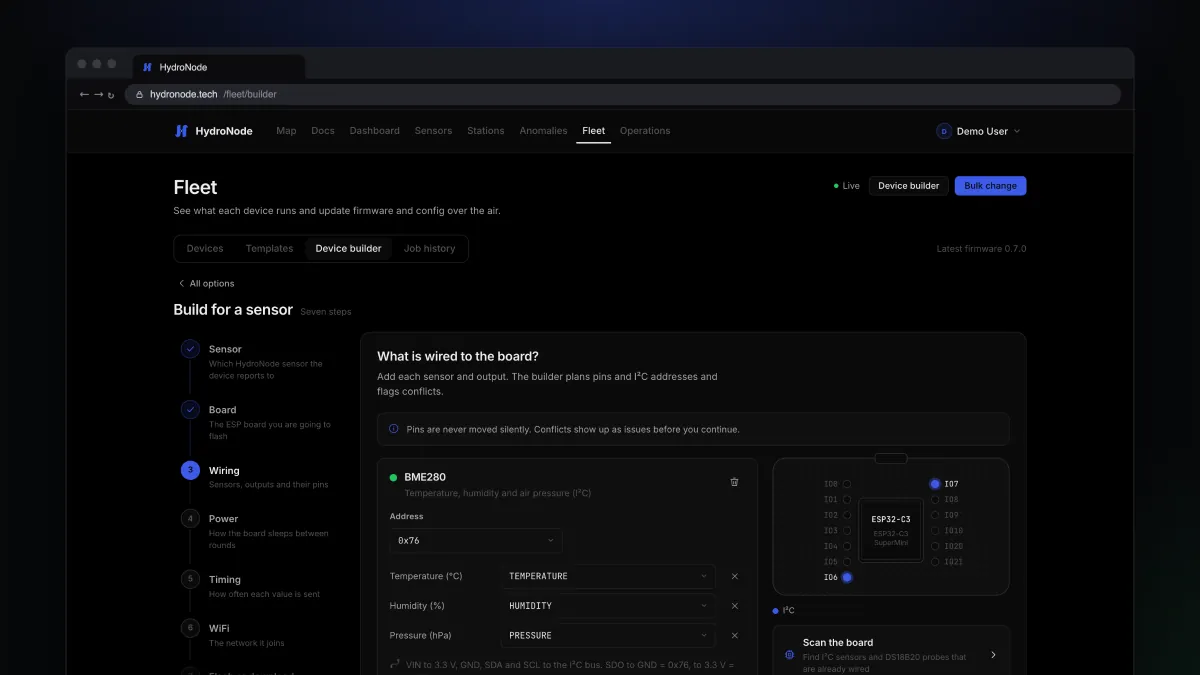The width and height of the screenshot is (1200, 675).
Task: Delete the BME280 sensor with trash icon
Action: click(734, 482)
